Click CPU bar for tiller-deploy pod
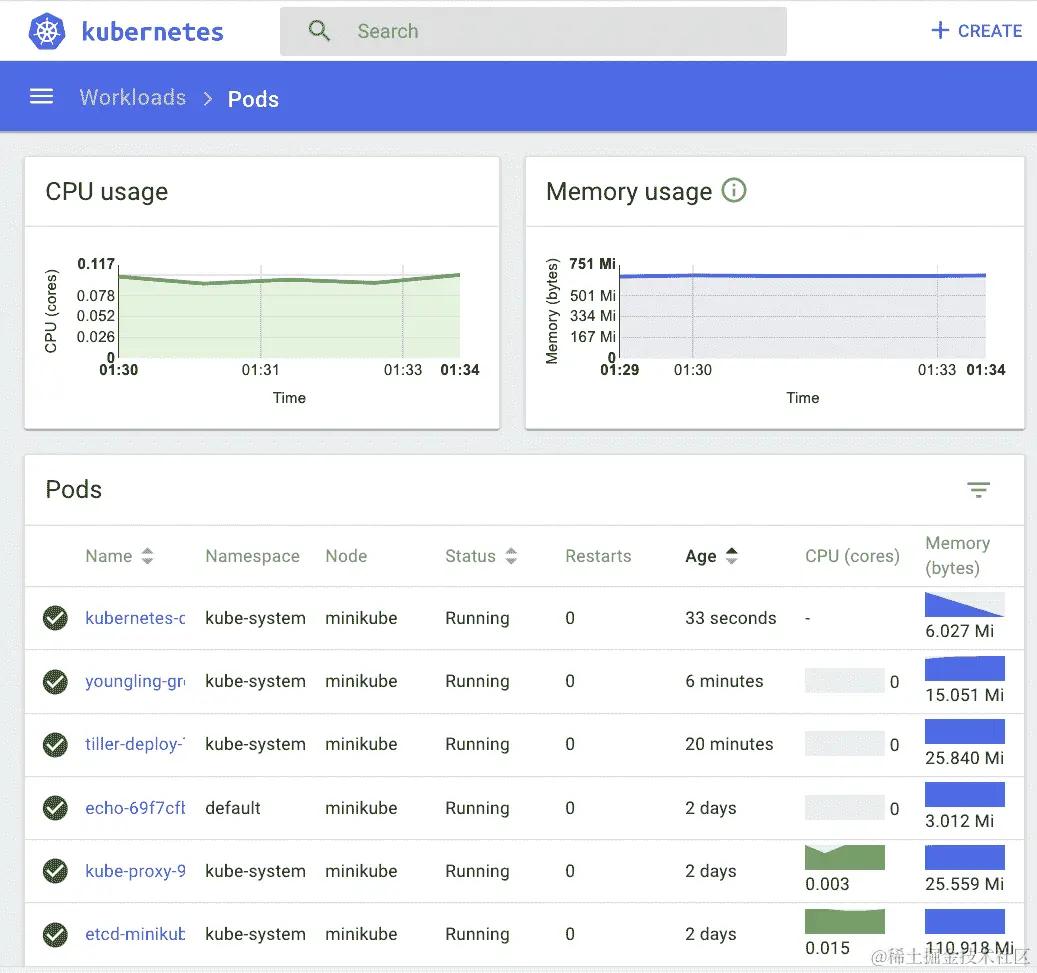 pyautogui.click(x=845, y=743)
